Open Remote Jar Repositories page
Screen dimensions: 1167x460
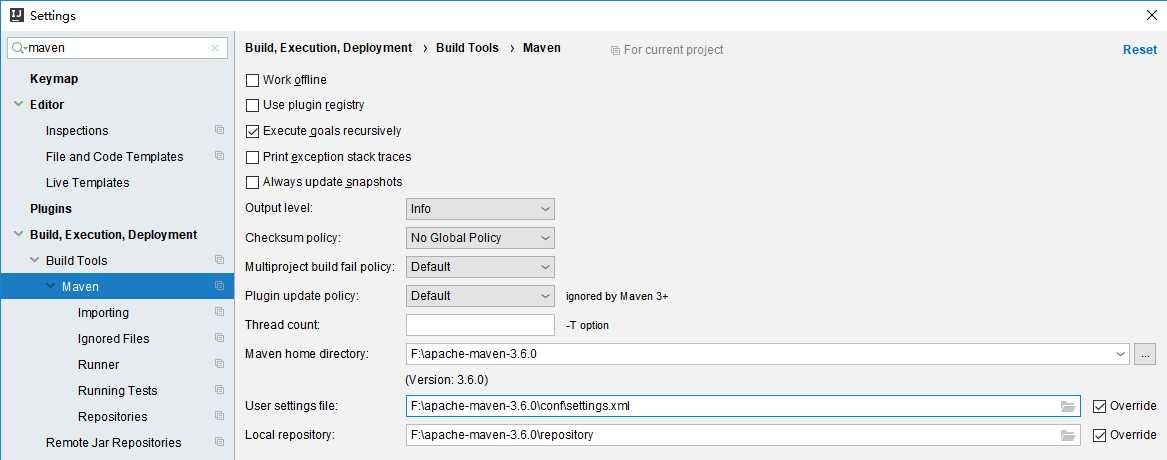click(x=113, y=443)
